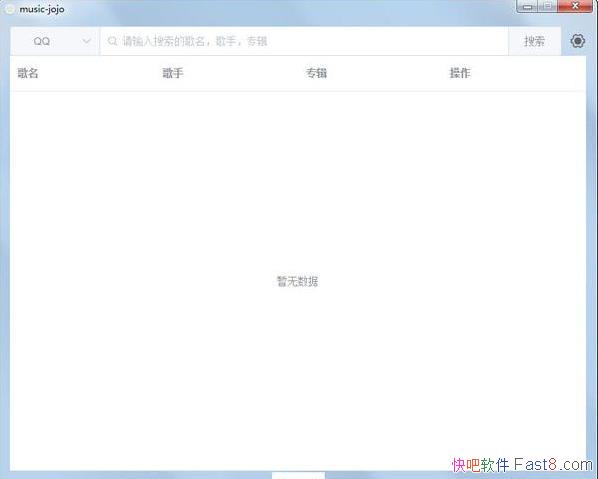
Task: Close the music-jojo window
Action: click(575, 6)
